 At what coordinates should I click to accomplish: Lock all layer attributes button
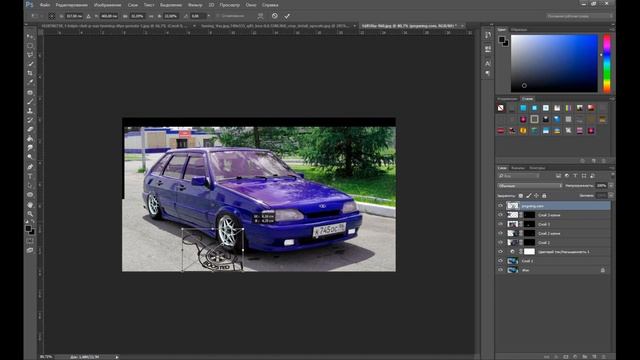tap(544, 196)
